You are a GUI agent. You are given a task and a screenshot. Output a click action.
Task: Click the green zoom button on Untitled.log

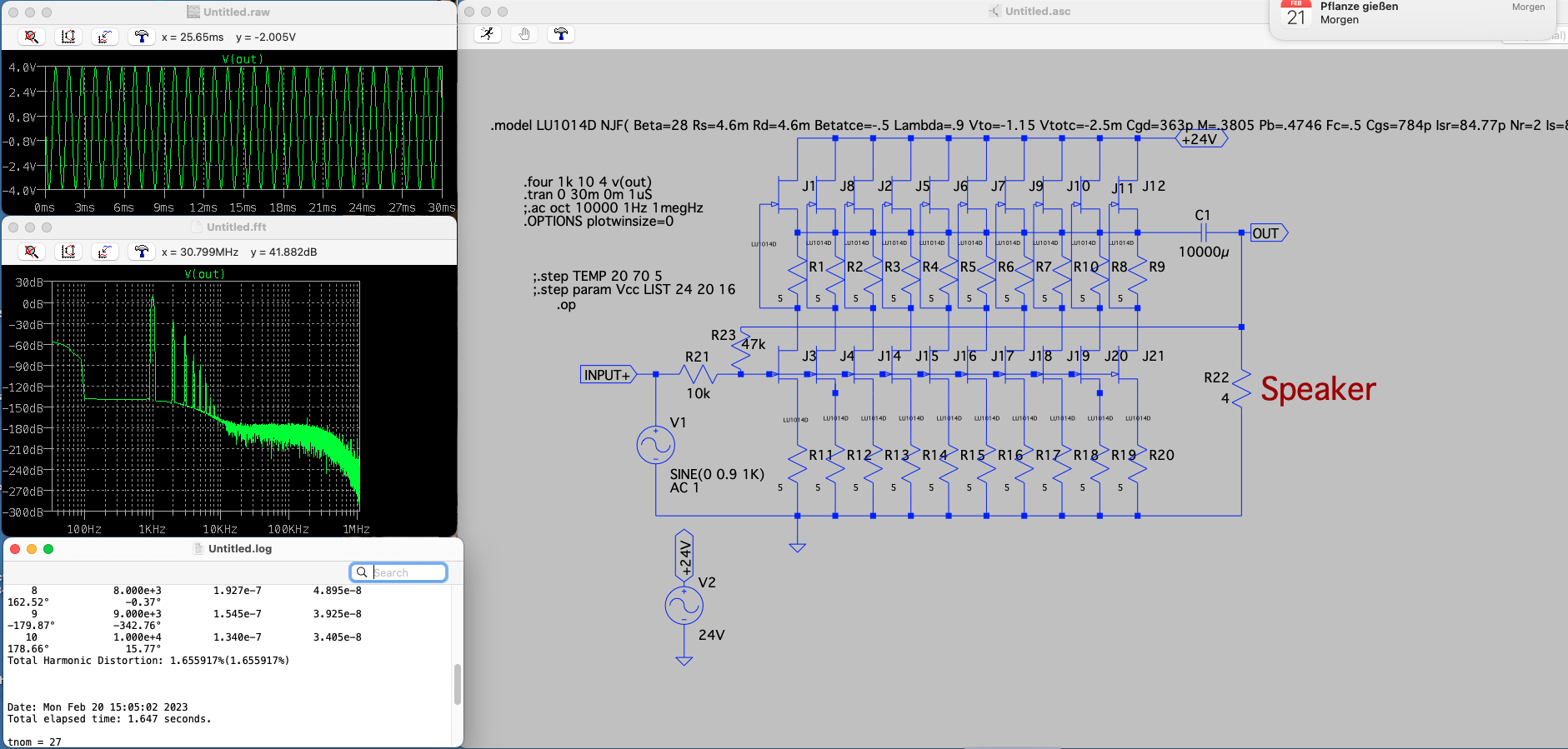coord(48,549)
